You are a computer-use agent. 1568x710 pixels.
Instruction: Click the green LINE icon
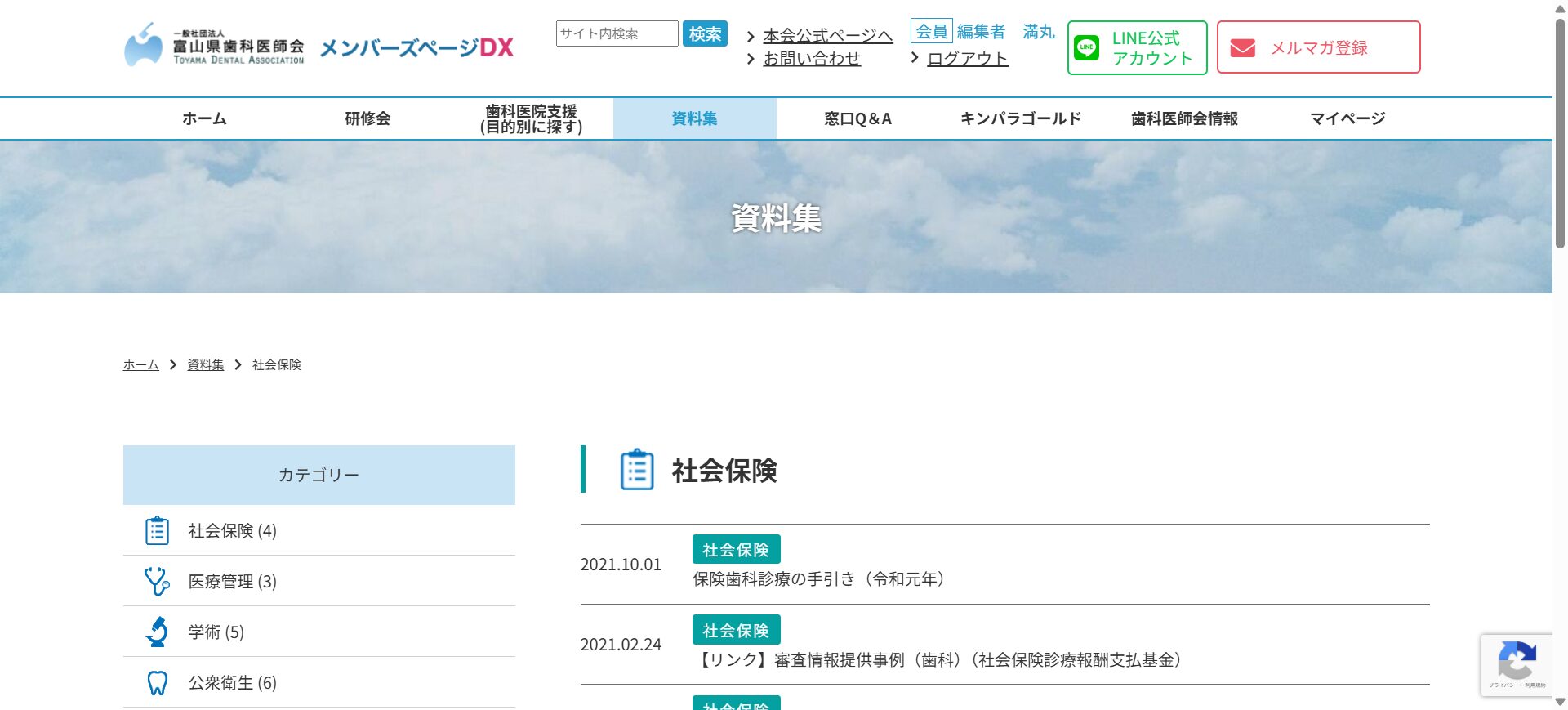[x=1086, y=47]
